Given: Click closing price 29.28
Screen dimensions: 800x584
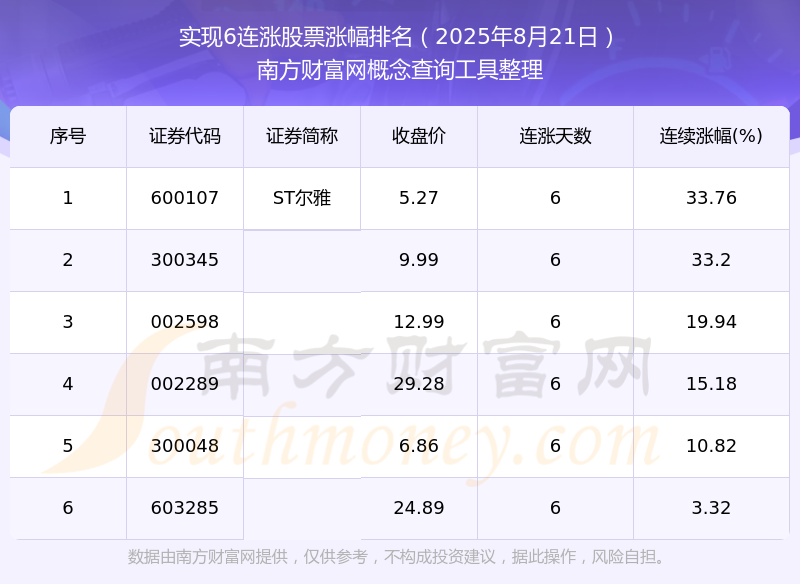Looking at the screenshot, I should point(419,384).
